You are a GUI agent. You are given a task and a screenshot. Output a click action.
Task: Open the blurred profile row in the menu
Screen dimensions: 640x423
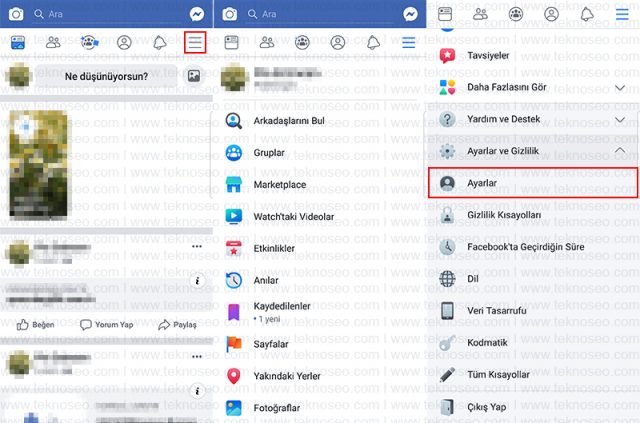[x=319, y=78]
